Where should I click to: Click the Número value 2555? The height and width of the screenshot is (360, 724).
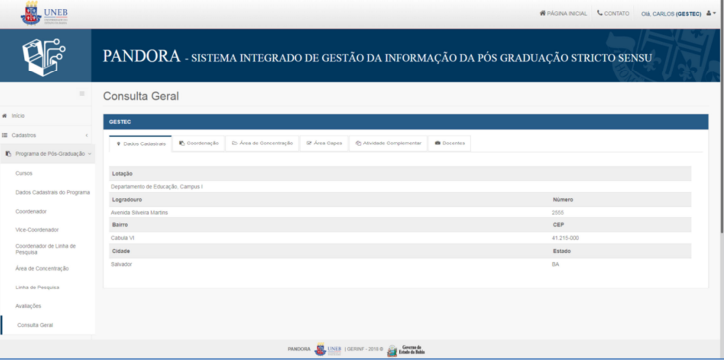[x=558, y=213]
